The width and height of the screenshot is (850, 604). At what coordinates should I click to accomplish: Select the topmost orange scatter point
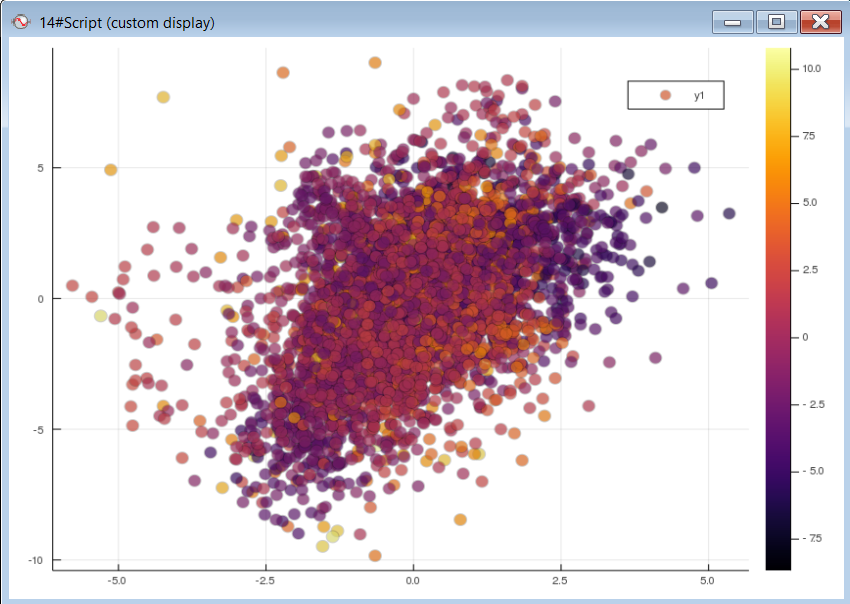(x=375, y=62)
